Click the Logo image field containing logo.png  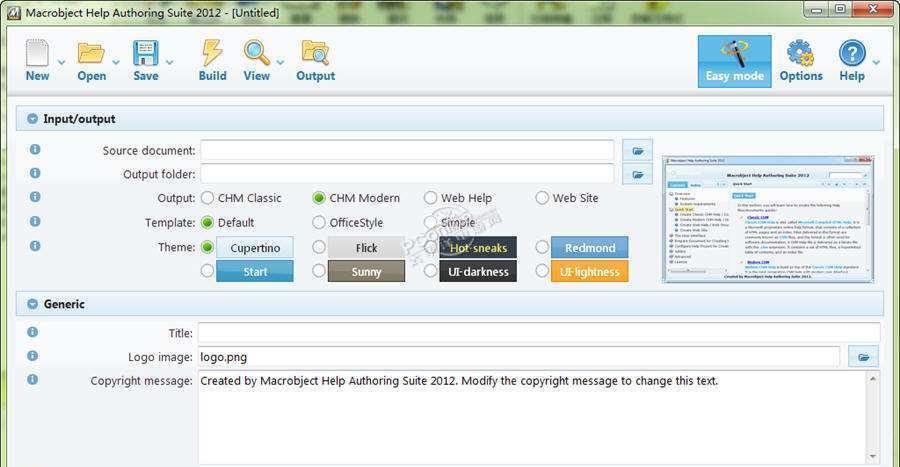pyautogui.click(x=519, y=357)
